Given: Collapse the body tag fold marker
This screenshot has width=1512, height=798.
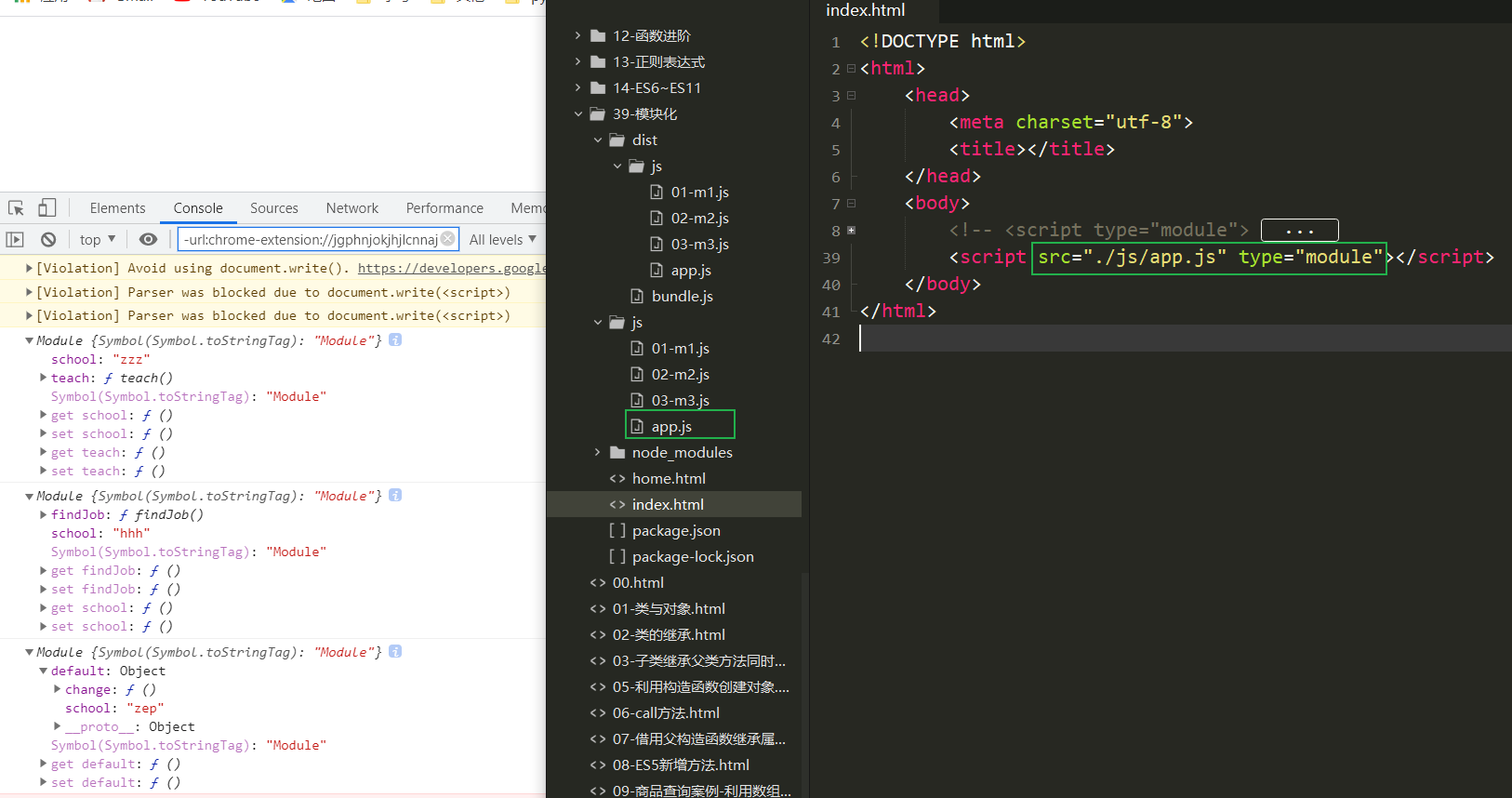Looking at the screenshot, I should 851,203.
